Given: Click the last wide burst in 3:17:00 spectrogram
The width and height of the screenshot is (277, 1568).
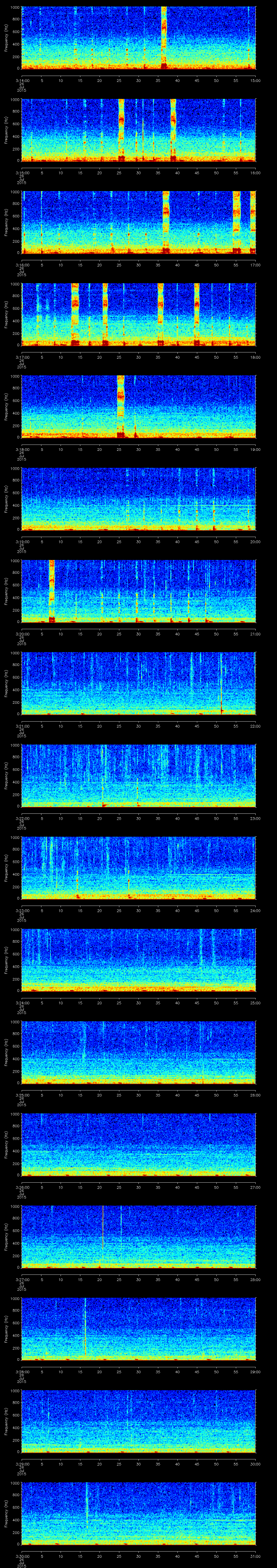Looking at the screenshot, I should pyautogui.click(x=197, y=313).
